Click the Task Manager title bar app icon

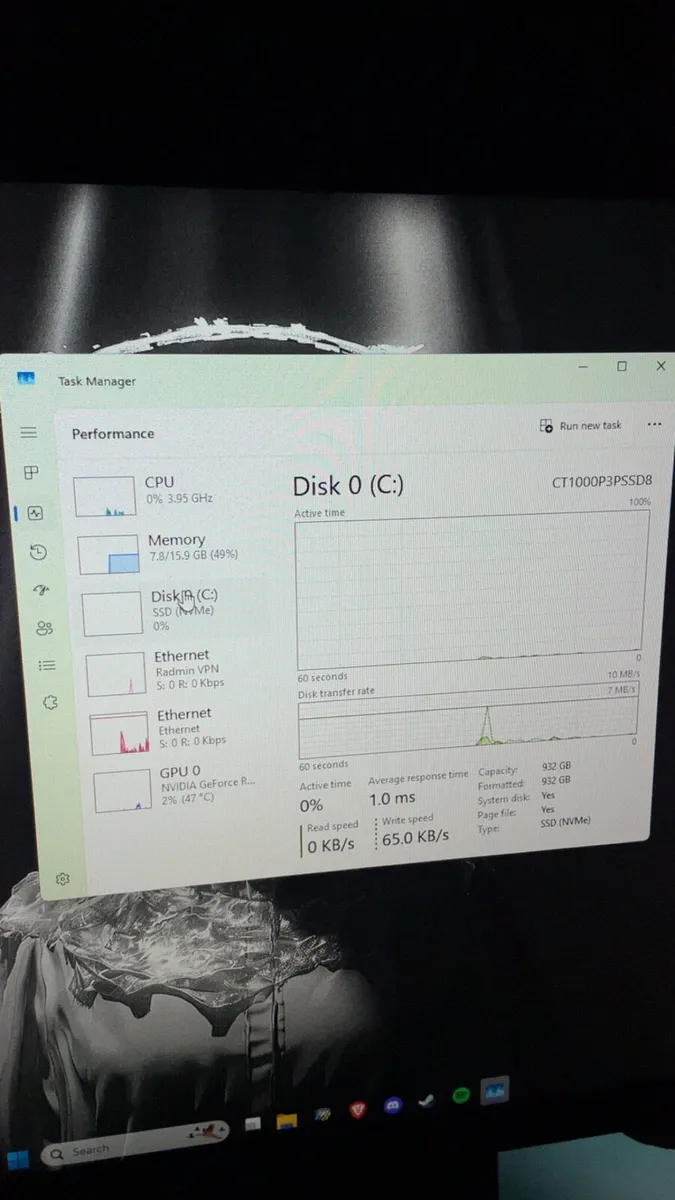click(x=26, y=378)
